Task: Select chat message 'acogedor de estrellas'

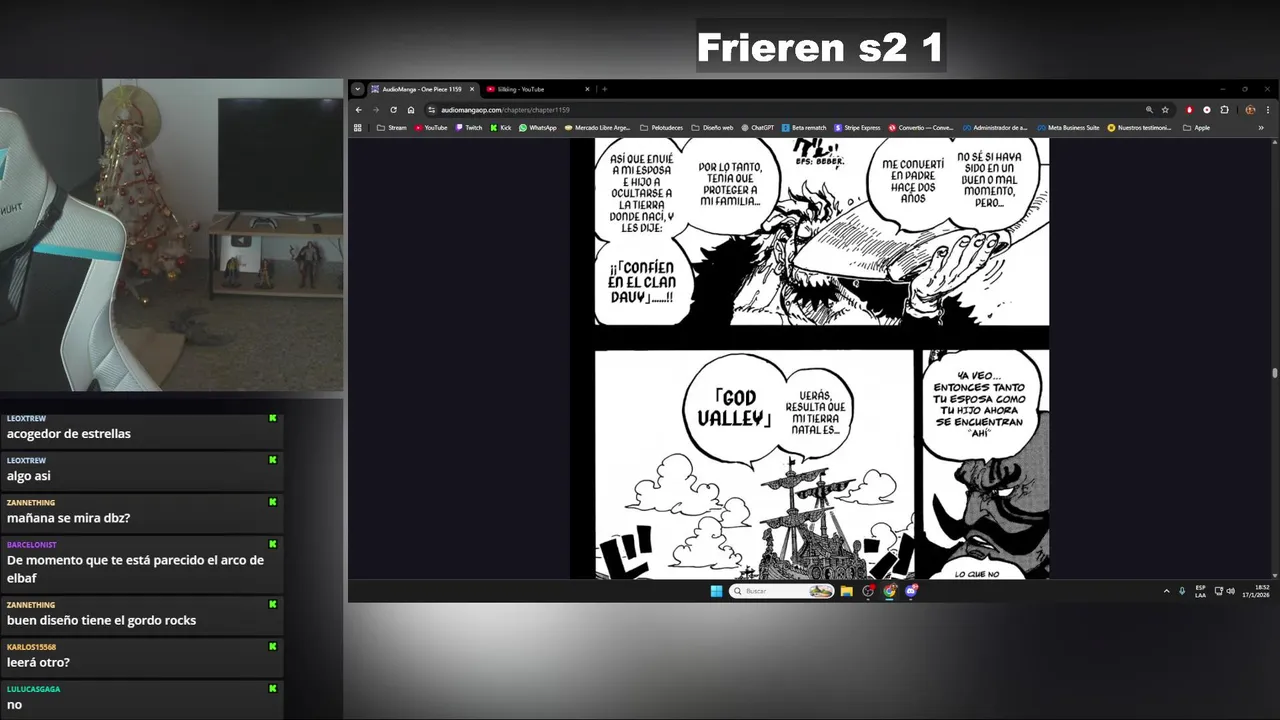Action: (x=69, y=434)
